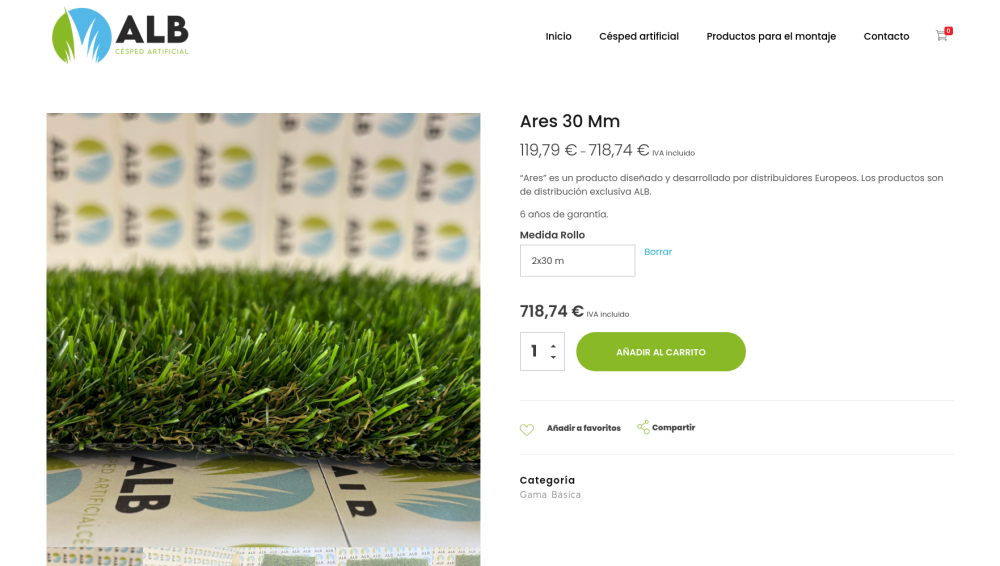Click Añadir a favoritos text

(584, 428)
